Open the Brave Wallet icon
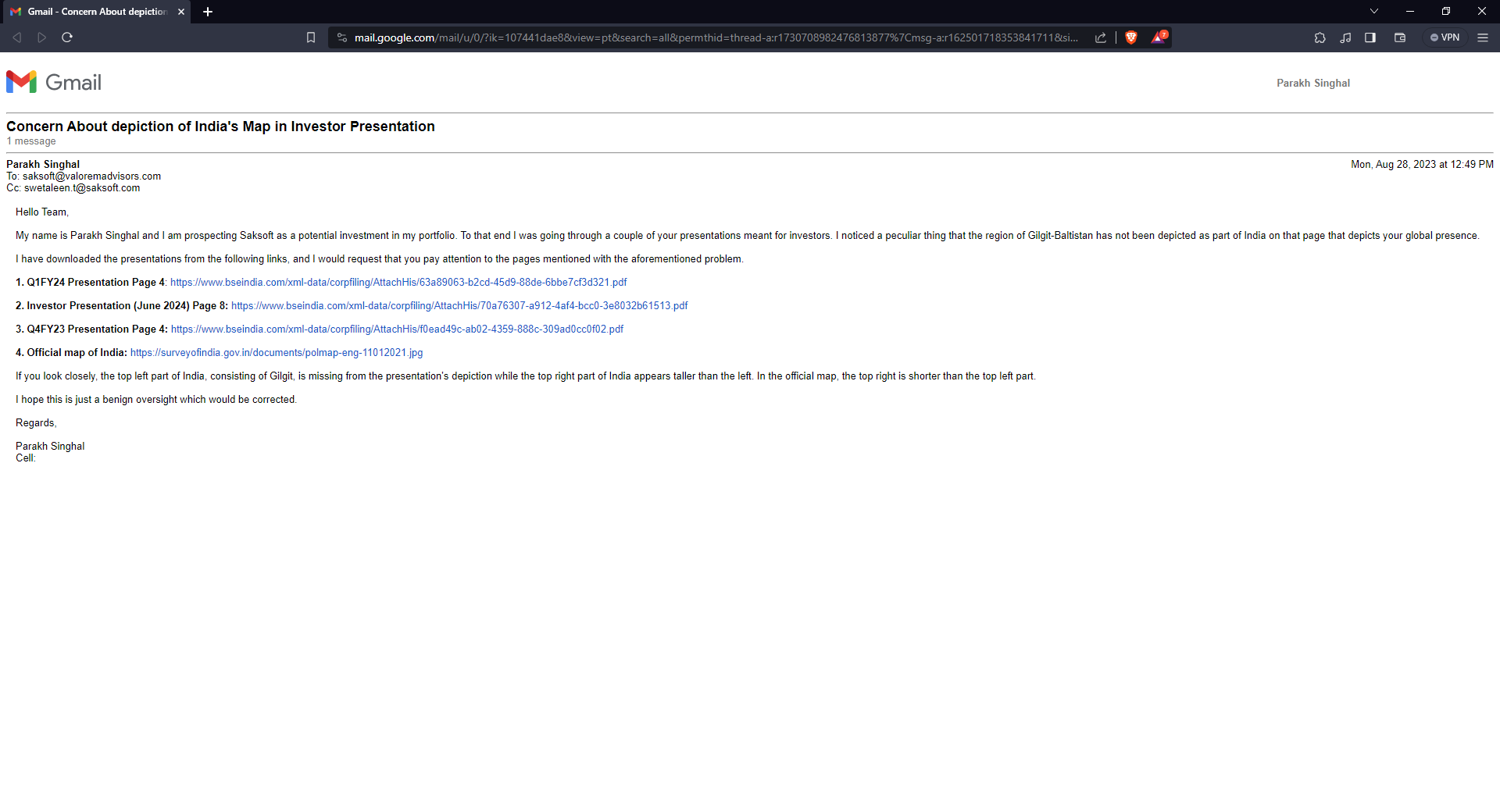Screen dimensions: 1500x812 [x=1400, y=37]
